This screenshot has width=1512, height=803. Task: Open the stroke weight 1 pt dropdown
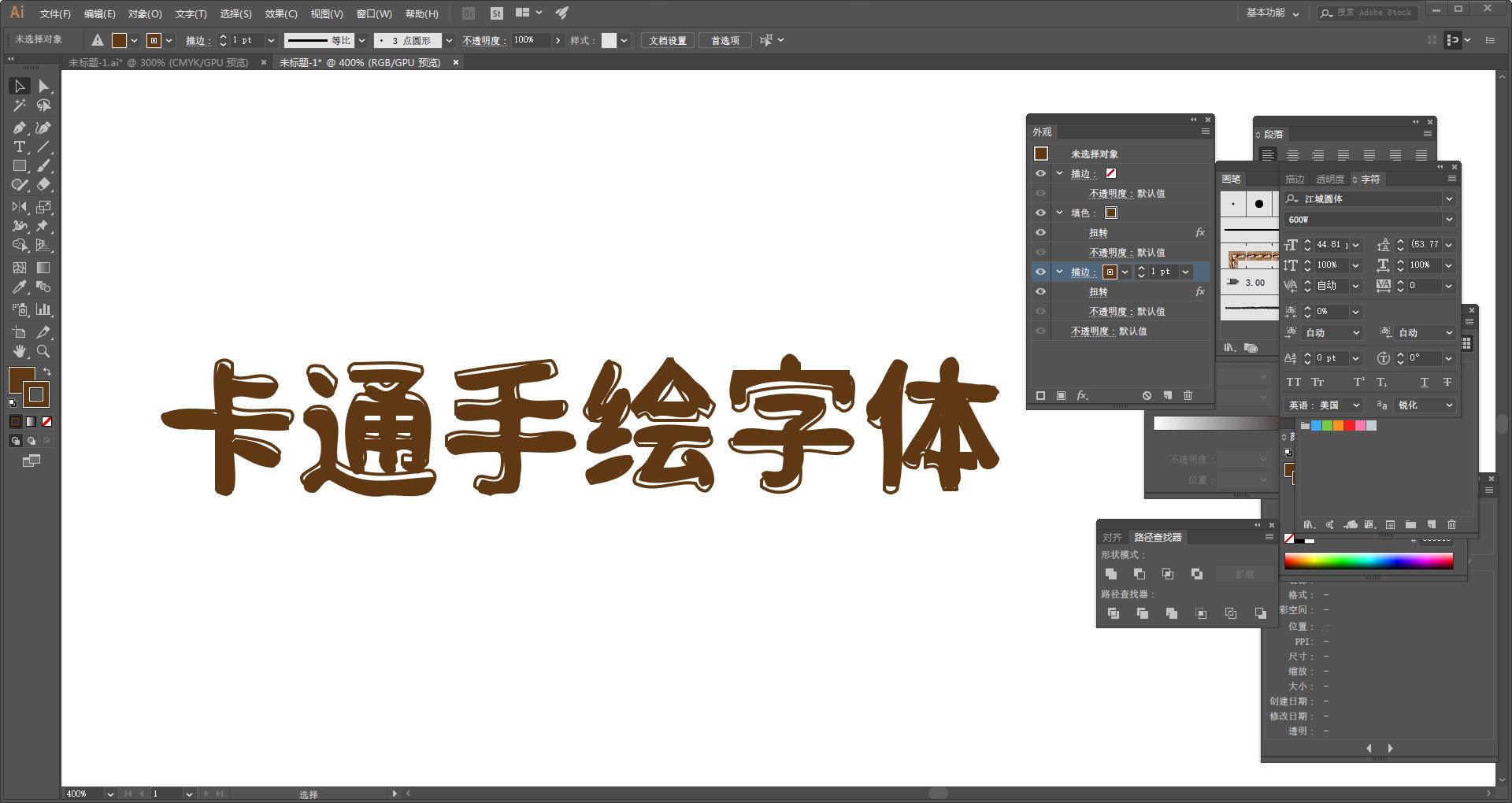(271, 40)
